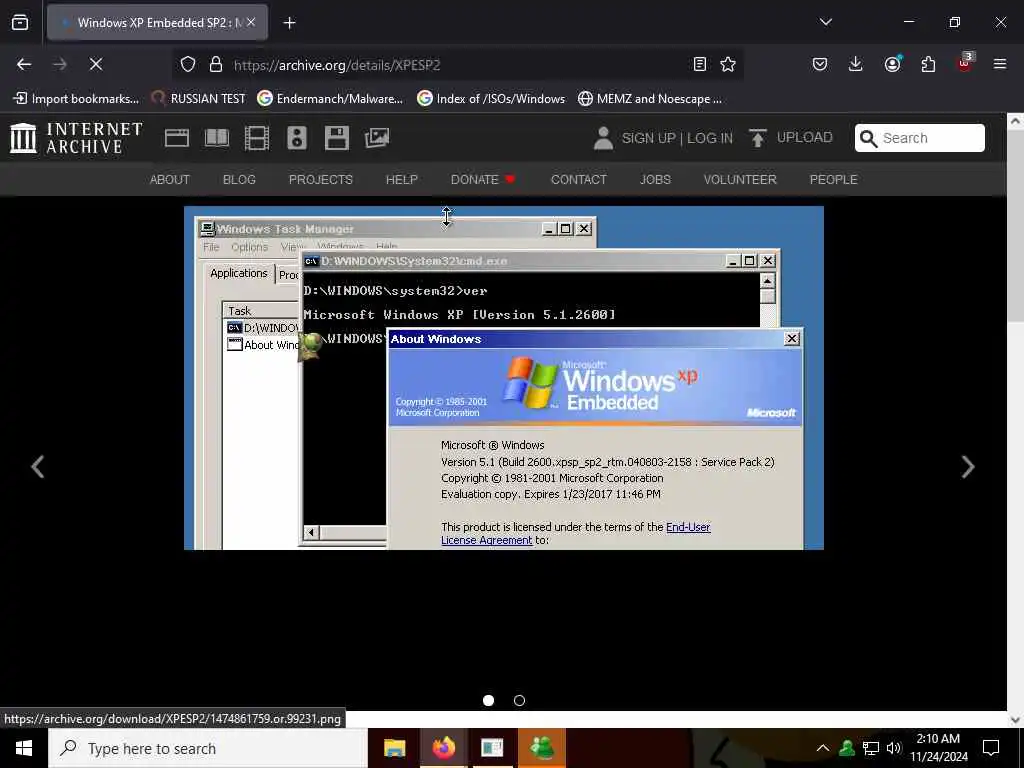Stop loading the page
Viewport: 1024px width, 768px height.
95,64
